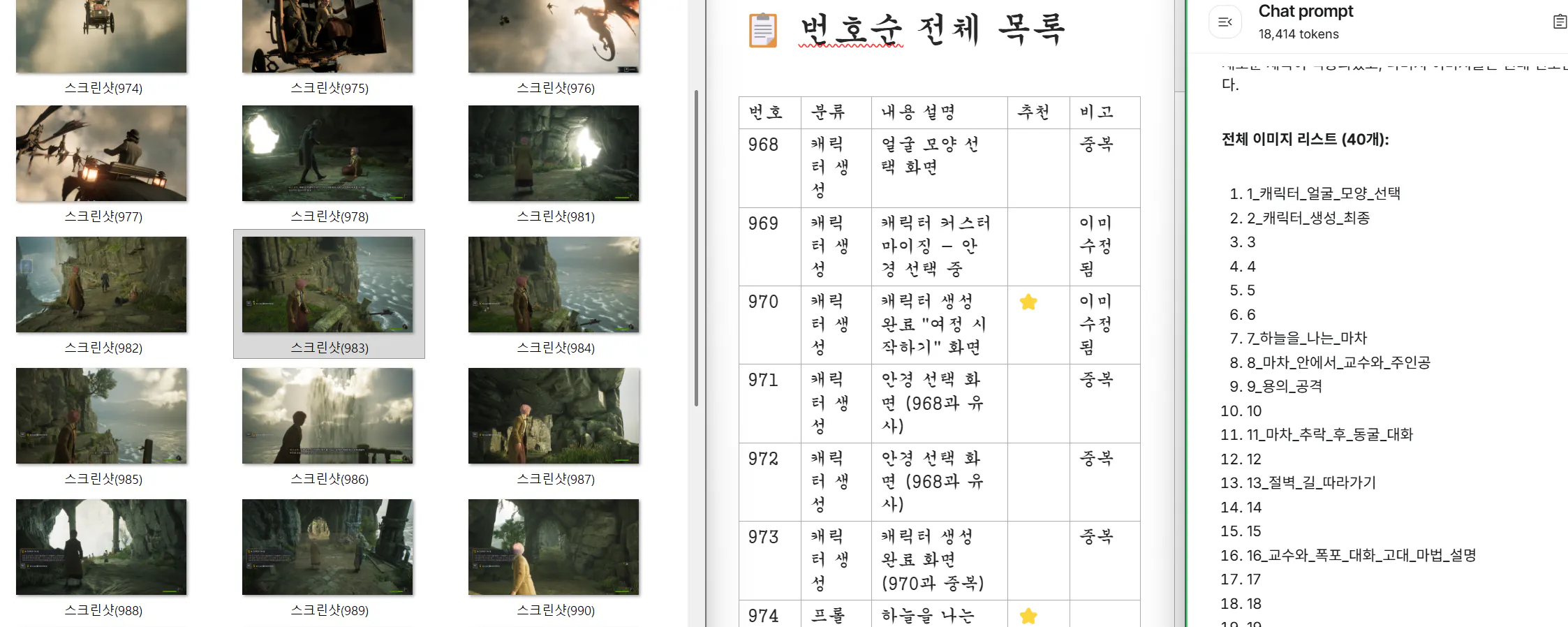Collapse the Chat prompt panel icon
This screenshot has height=627, width=1568.
pos(1225,22)
